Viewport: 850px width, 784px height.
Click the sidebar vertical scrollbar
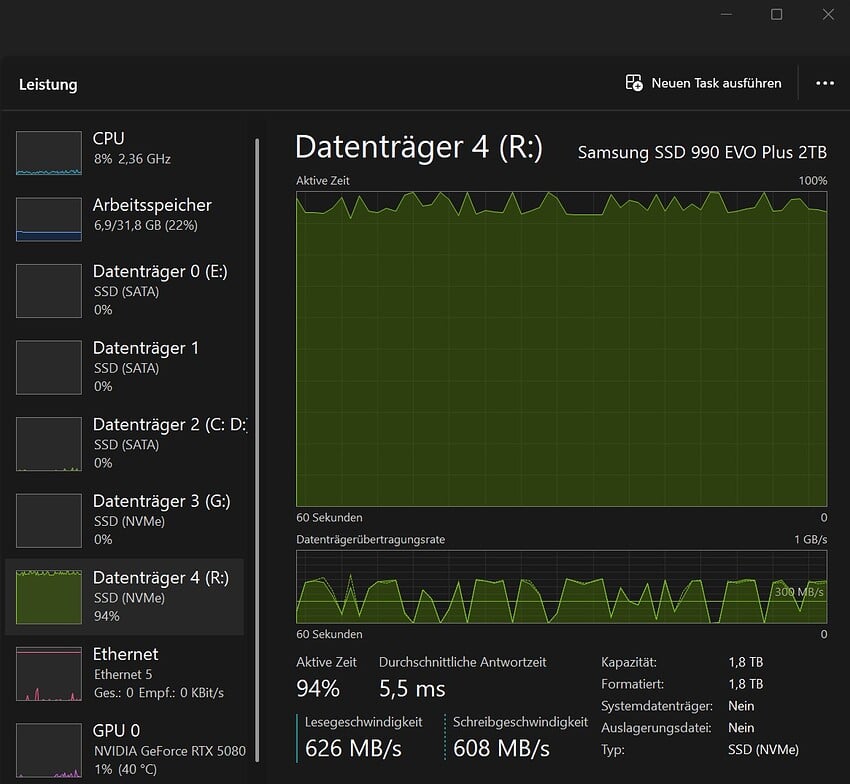point(258,450)
